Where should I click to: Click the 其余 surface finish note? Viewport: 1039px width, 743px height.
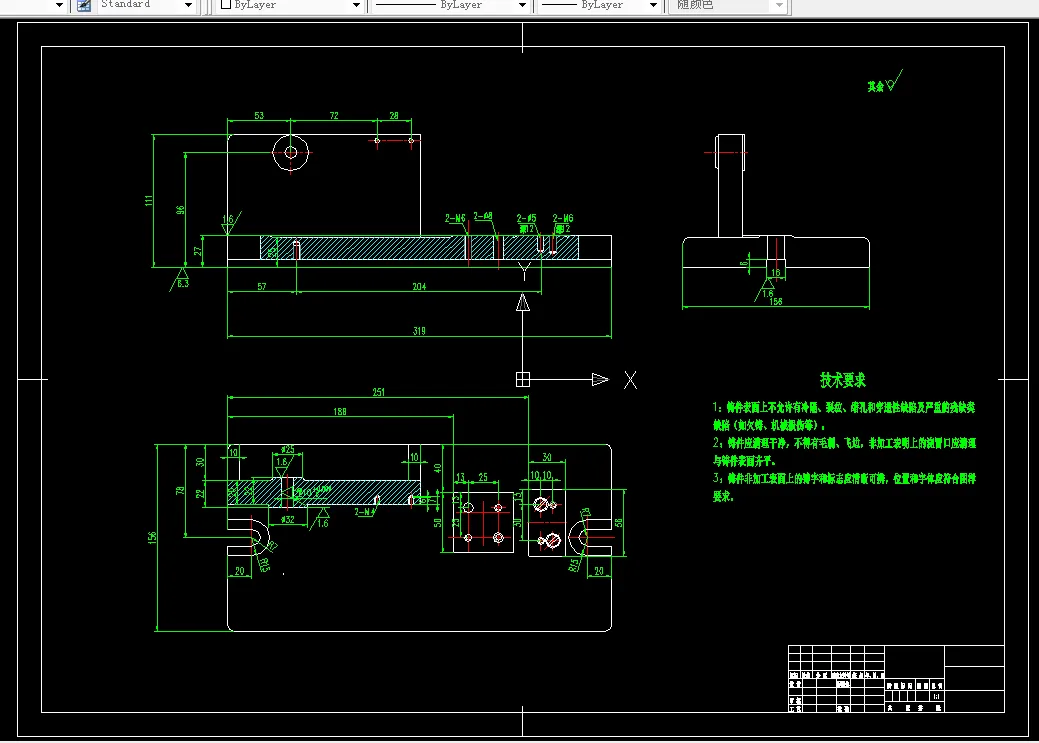(876, 86)
